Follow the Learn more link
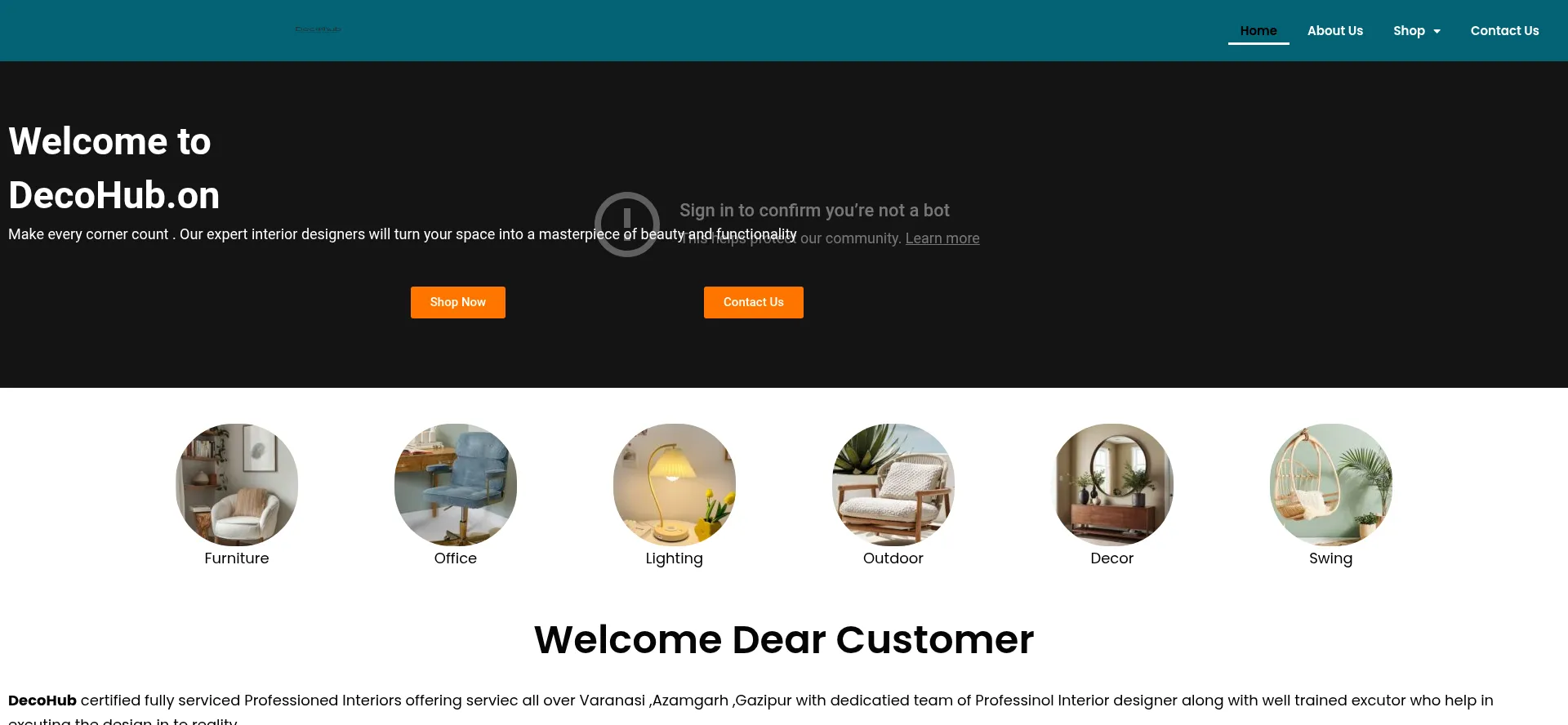The image size is (1568, 725). coord(942,238)
